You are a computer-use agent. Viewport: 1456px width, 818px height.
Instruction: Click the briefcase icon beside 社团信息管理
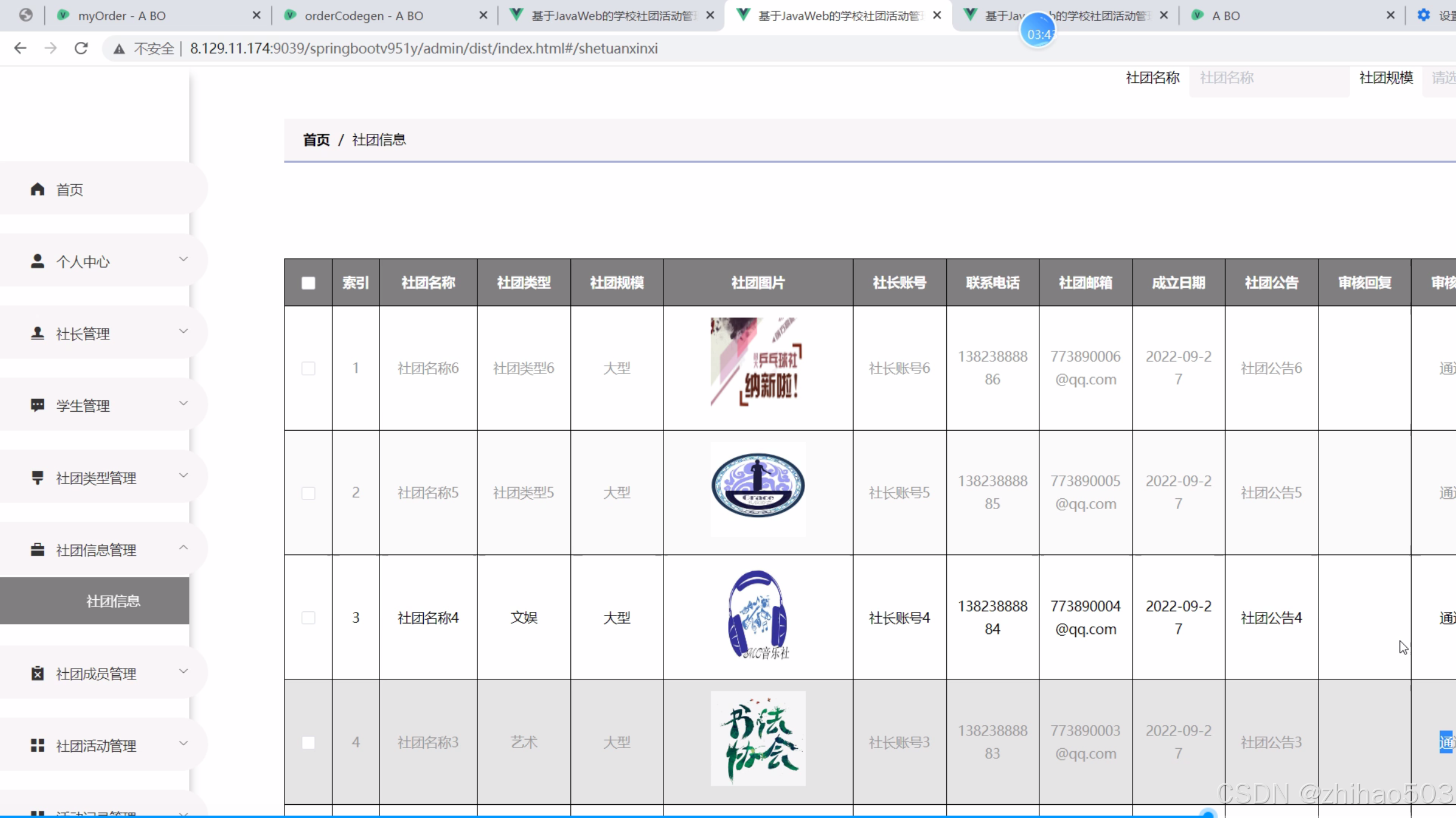coord(38,550)
